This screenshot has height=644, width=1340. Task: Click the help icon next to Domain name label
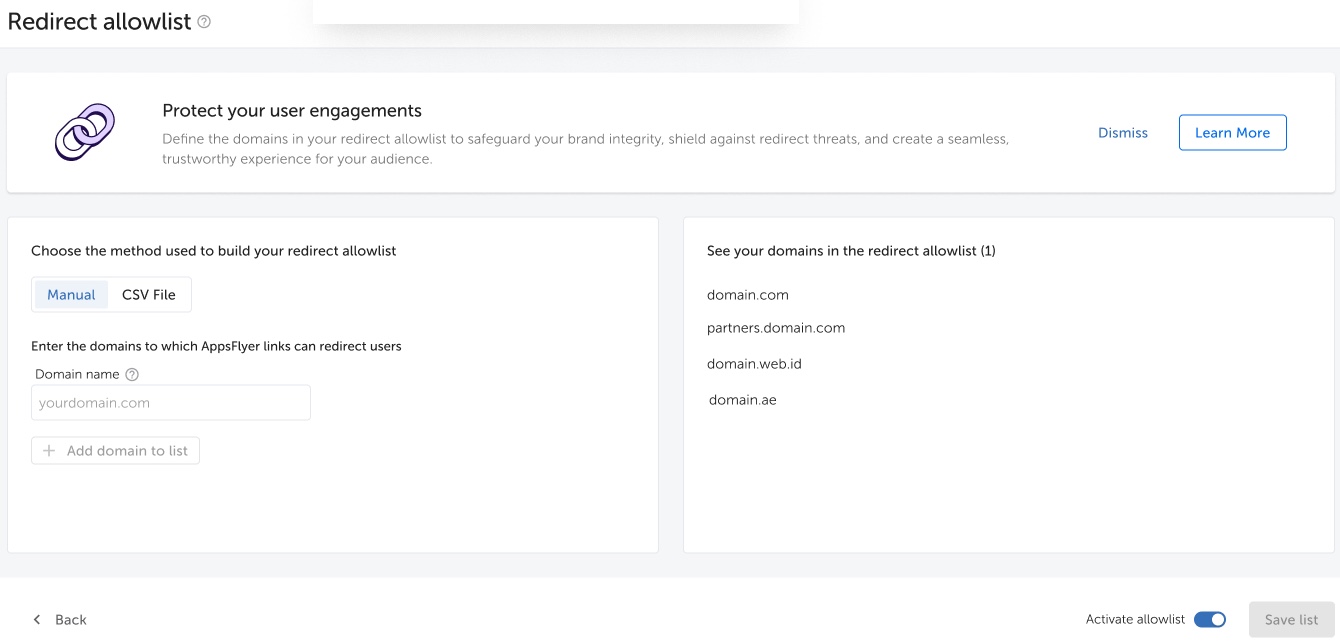131,373
